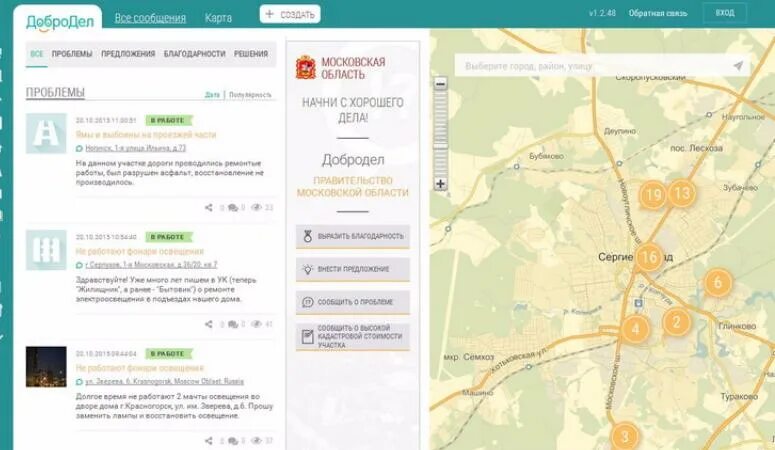Open address link Ногинск, 1-я улица Ильича

pyautogui.click(x=135, y=148)
